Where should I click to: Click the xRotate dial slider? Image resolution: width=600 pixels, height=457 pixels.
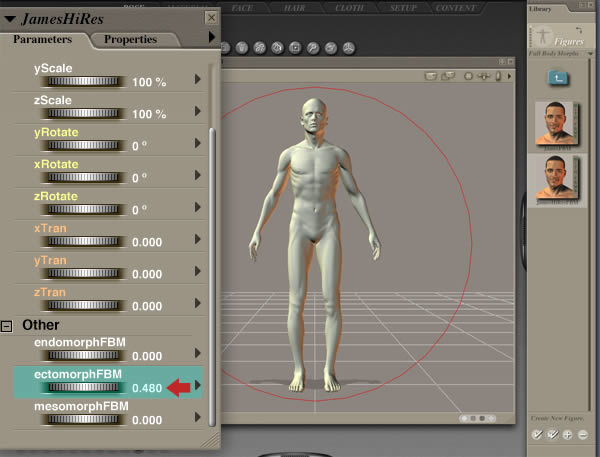pyautogui.click(x=83, y=177)
